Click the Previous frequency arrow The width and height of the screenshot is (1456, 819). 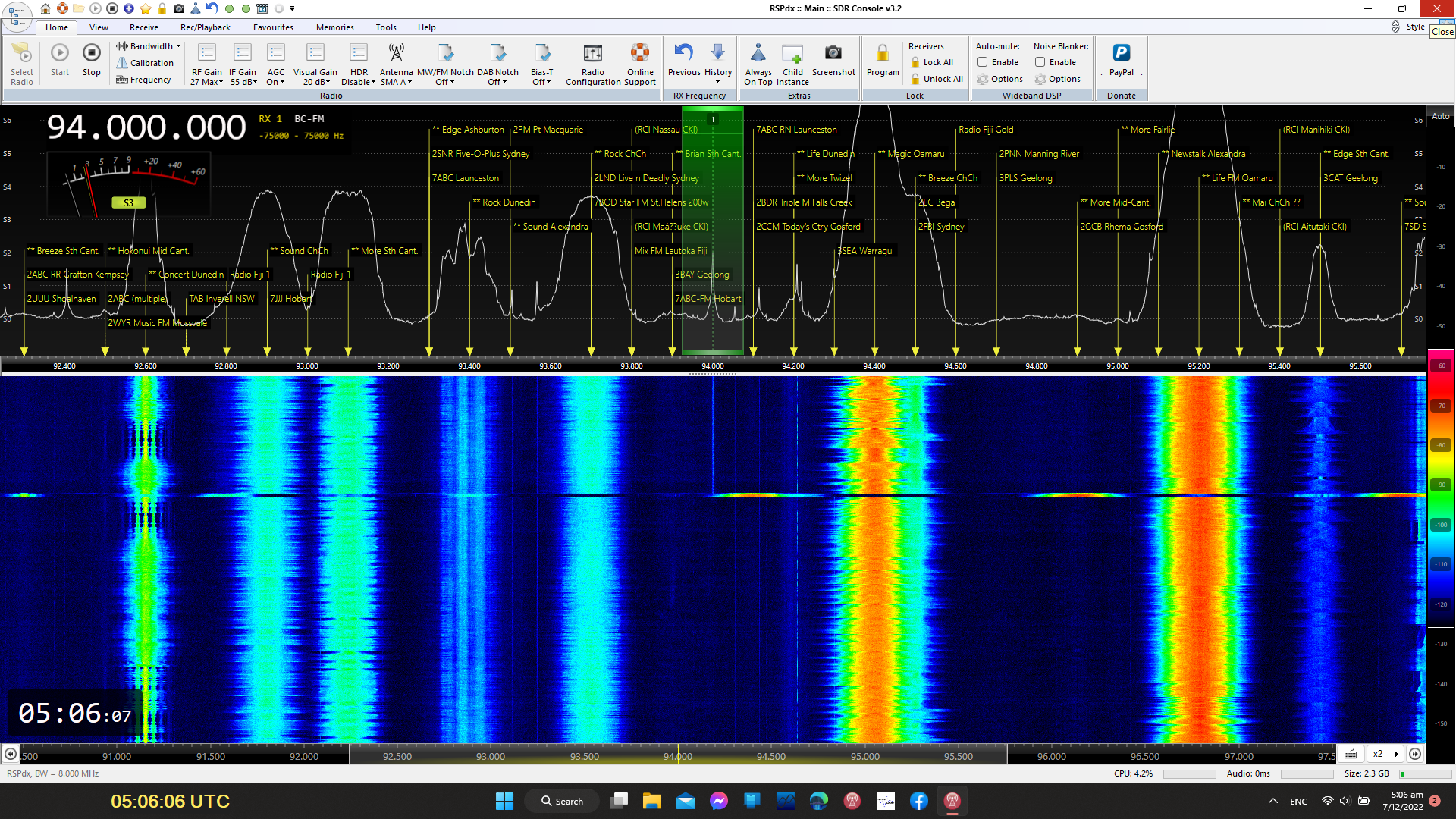coord(683,53)
